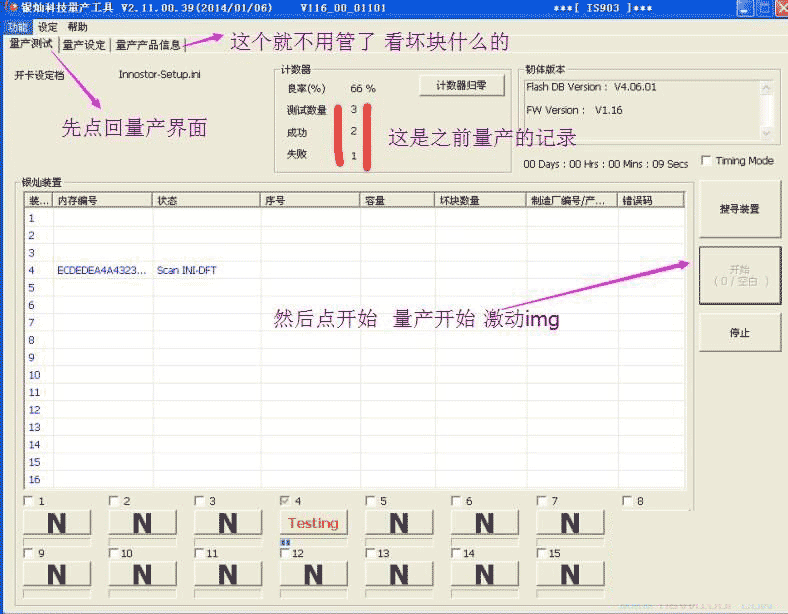Viewport: 788px width, 614px height.
Task: Click port 11 N status button
Action: (228, 574)
